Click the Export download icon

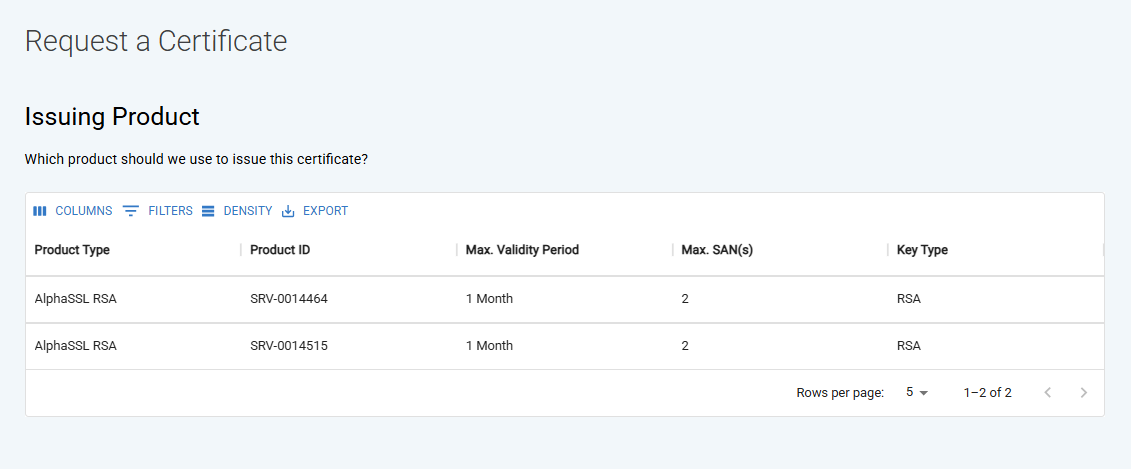[288, 211]
